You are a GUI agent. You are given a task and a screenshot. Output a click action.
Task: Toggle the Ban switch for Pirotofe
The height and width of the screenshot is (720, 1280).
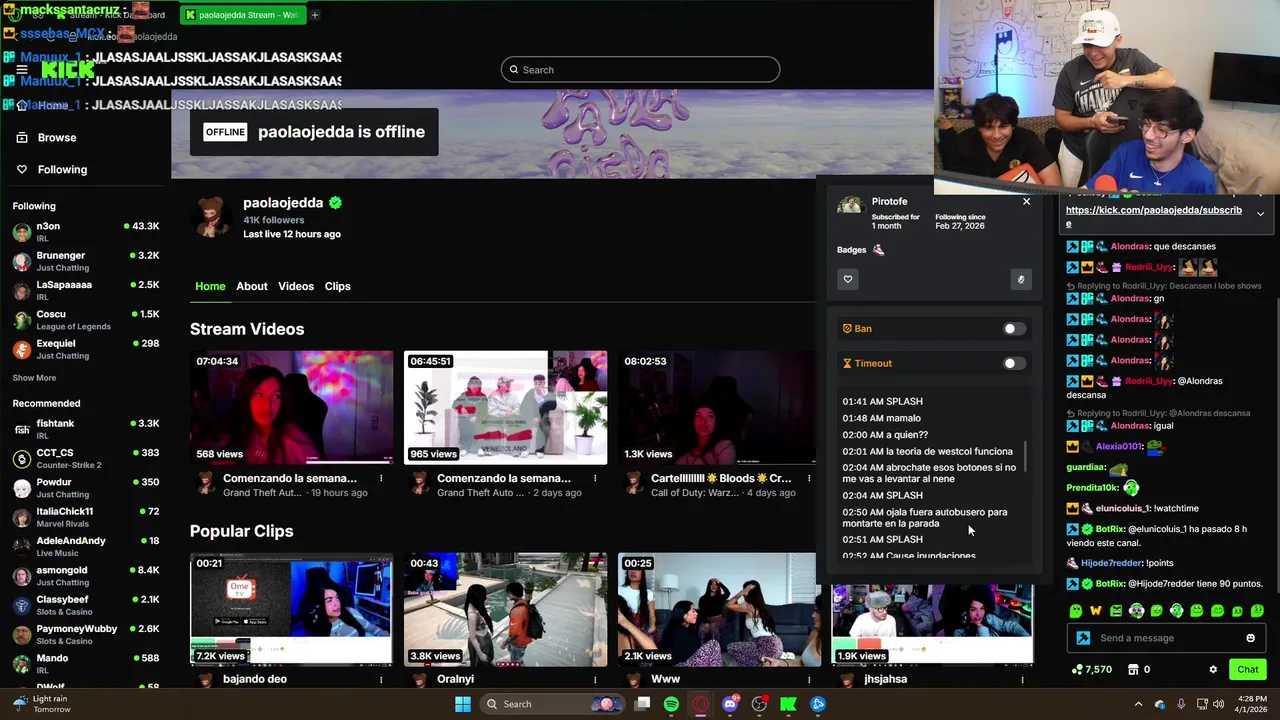1014,328
